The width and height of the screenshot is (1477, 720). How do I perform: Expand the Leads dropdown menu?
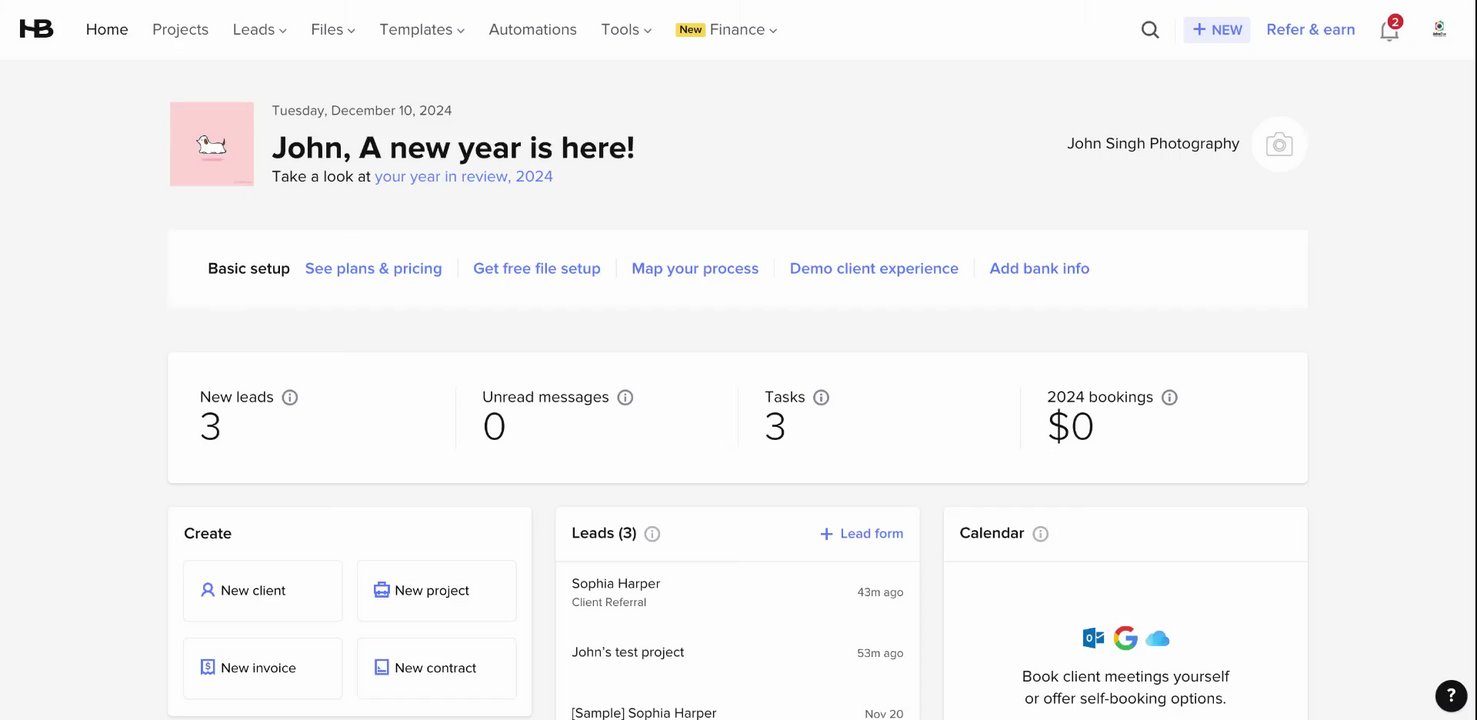(x=259, y=30)
